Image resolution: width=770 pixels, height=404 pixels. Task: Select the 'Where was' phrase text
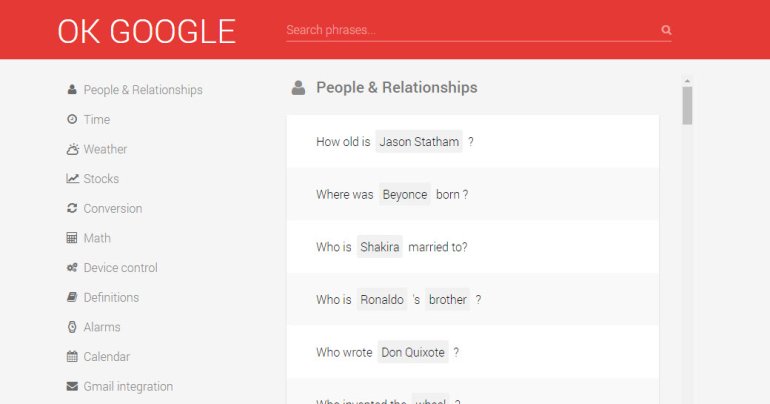(x=345, y=194)
